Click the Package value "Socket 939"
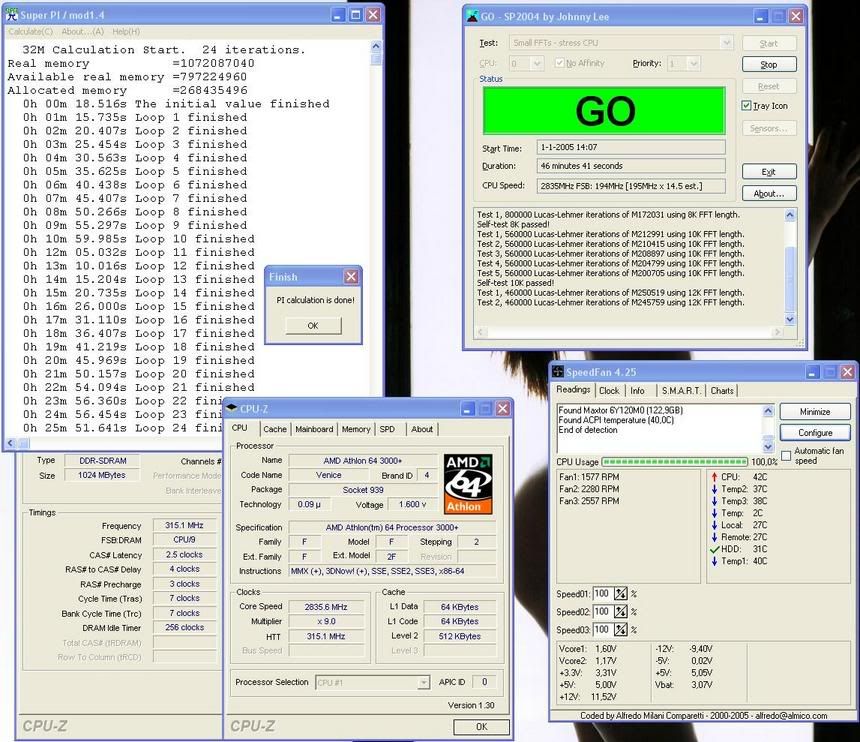 363,490
